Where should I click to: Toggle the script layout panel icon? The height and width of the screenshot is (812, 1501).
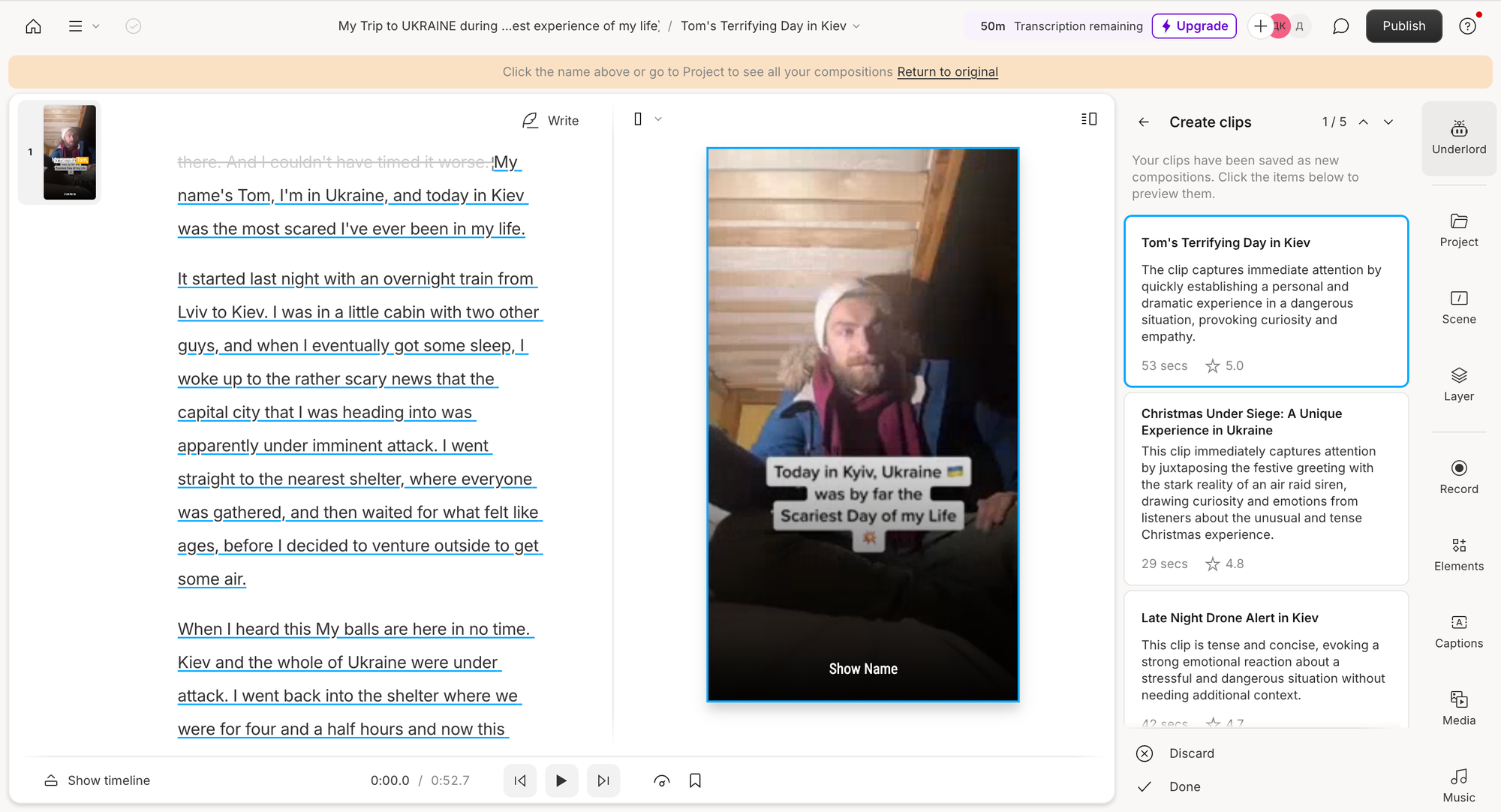click(1089, 119)
